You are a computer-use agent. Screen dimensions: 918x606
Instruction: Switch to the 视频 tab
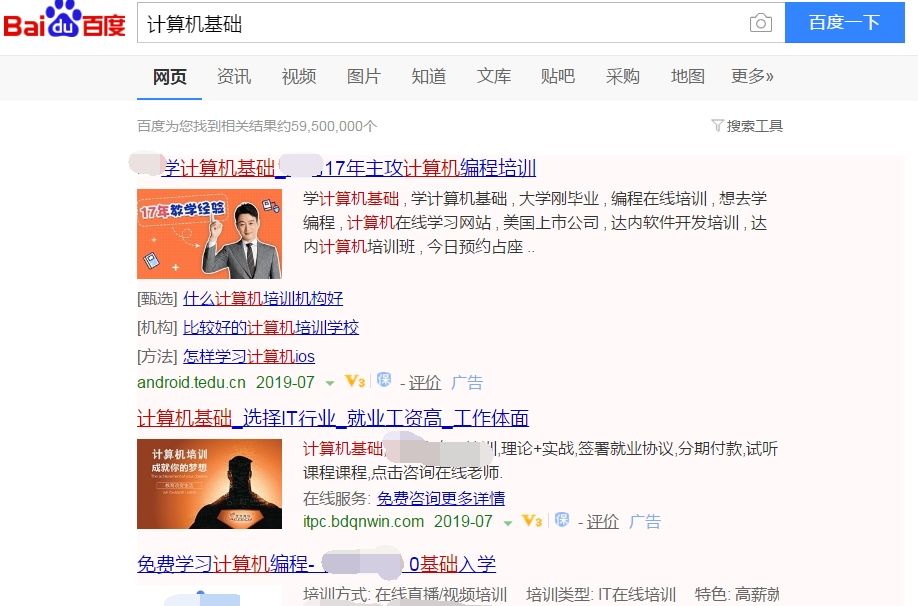point(299,76)
